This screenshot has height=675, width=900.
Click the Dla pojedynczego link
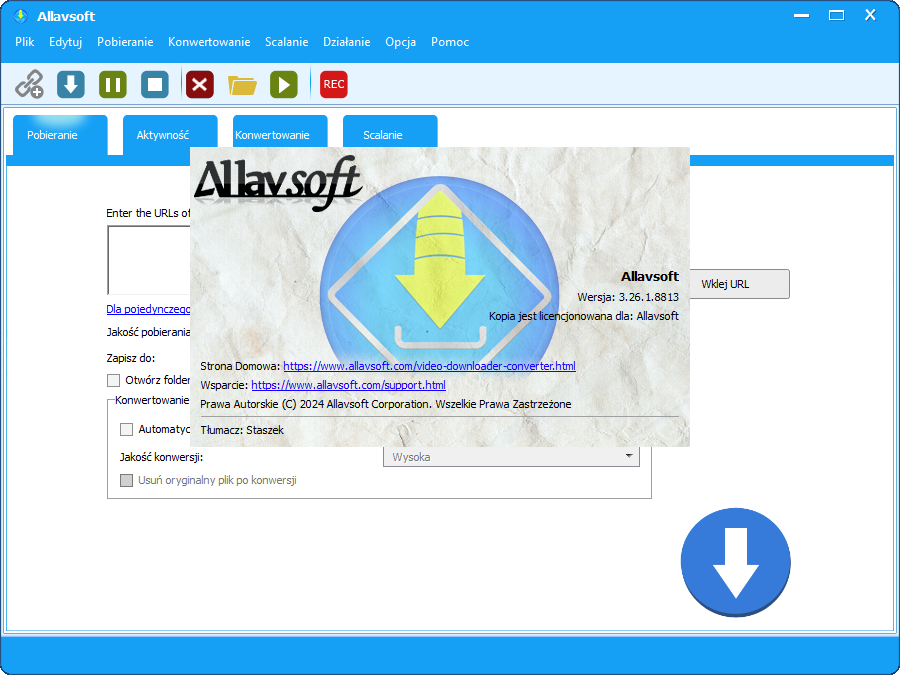[x=148, y=309]
